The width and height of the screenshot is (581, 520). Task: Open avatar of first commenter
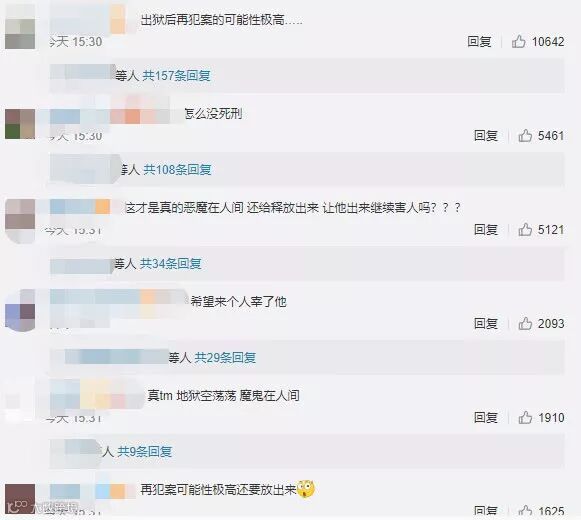pos(20,27)
